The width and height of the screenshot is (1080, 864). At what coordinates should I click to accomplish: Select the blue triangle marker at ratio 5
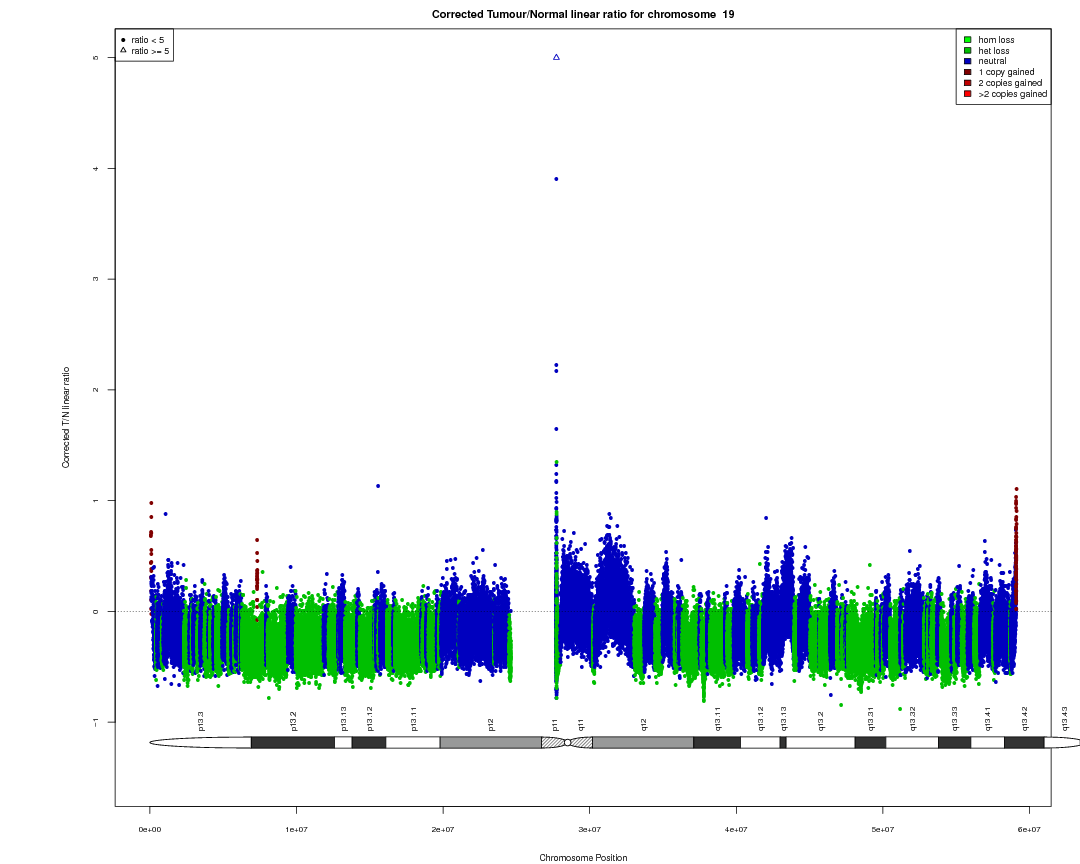click(x=557, y=57)
